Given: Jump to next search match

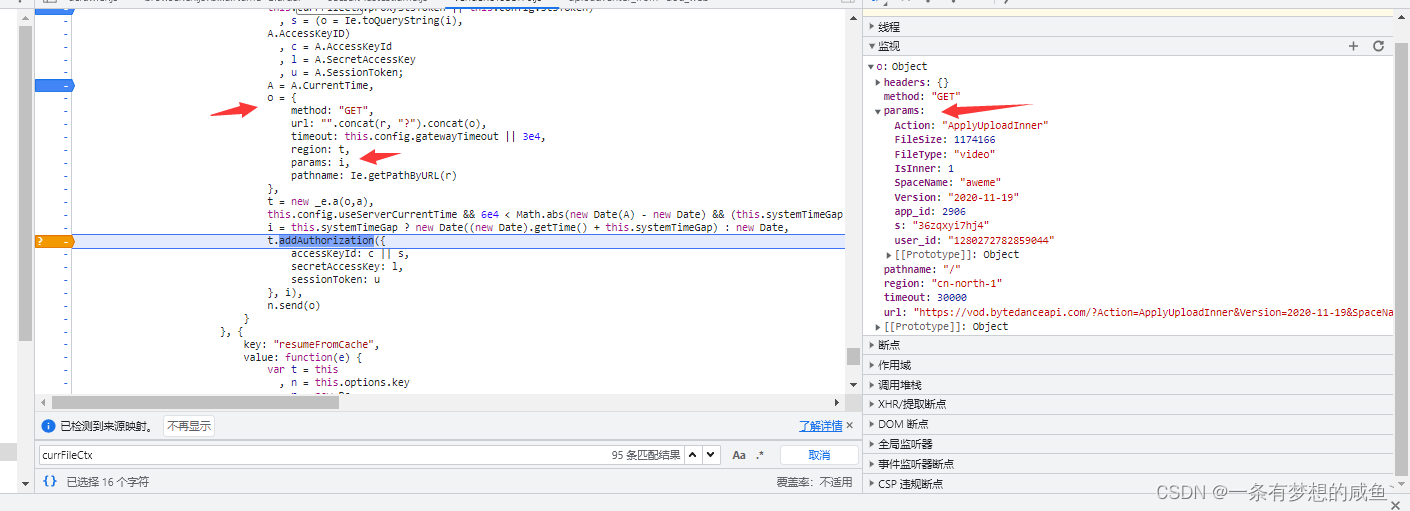Looking at the screenshot, I should point(711,455).
